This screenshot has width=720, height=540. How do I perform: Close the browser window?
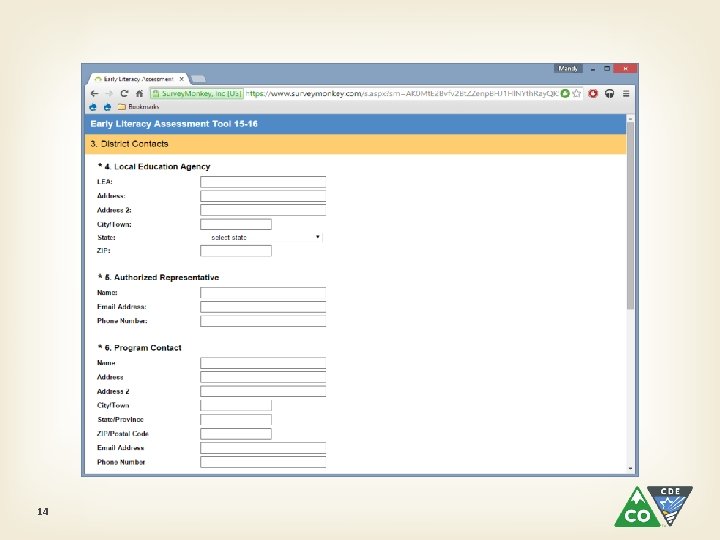coord(625,68)
